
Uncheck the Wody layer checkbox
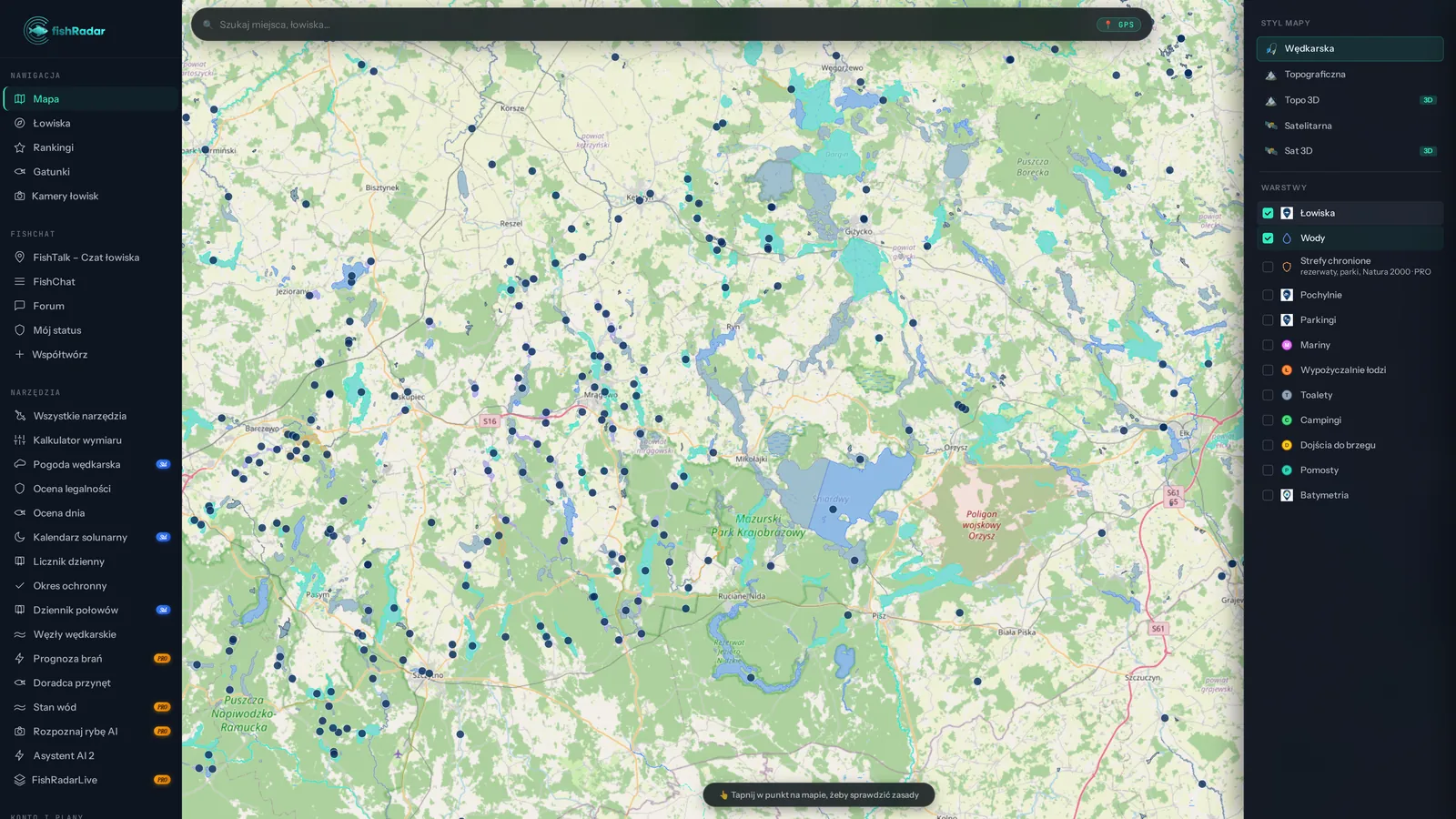tap(1268, 238)
